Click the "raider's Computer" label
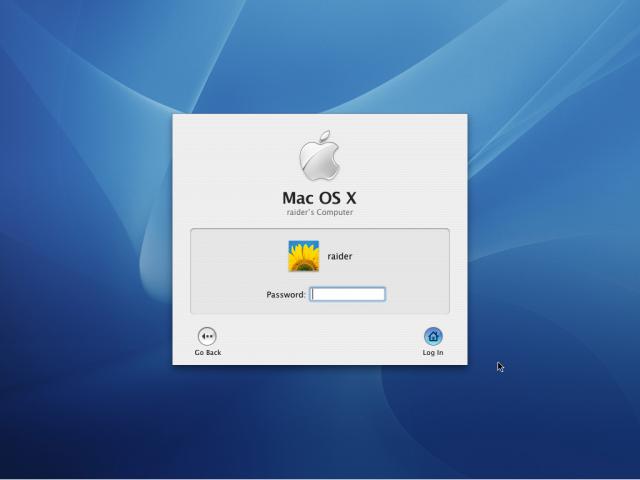Image resolution: width=640 pixels, height=480 pixels. (320, 212)
